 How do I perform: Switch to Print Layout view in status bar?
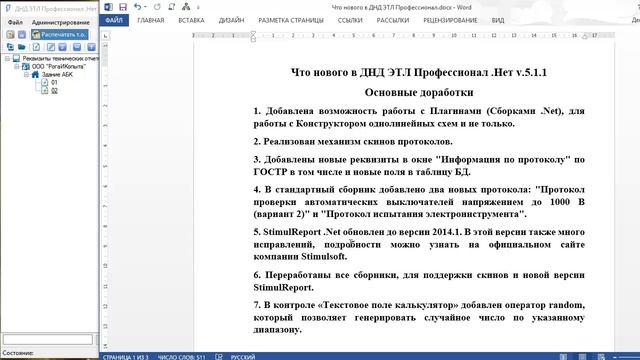tap(582, 357)
